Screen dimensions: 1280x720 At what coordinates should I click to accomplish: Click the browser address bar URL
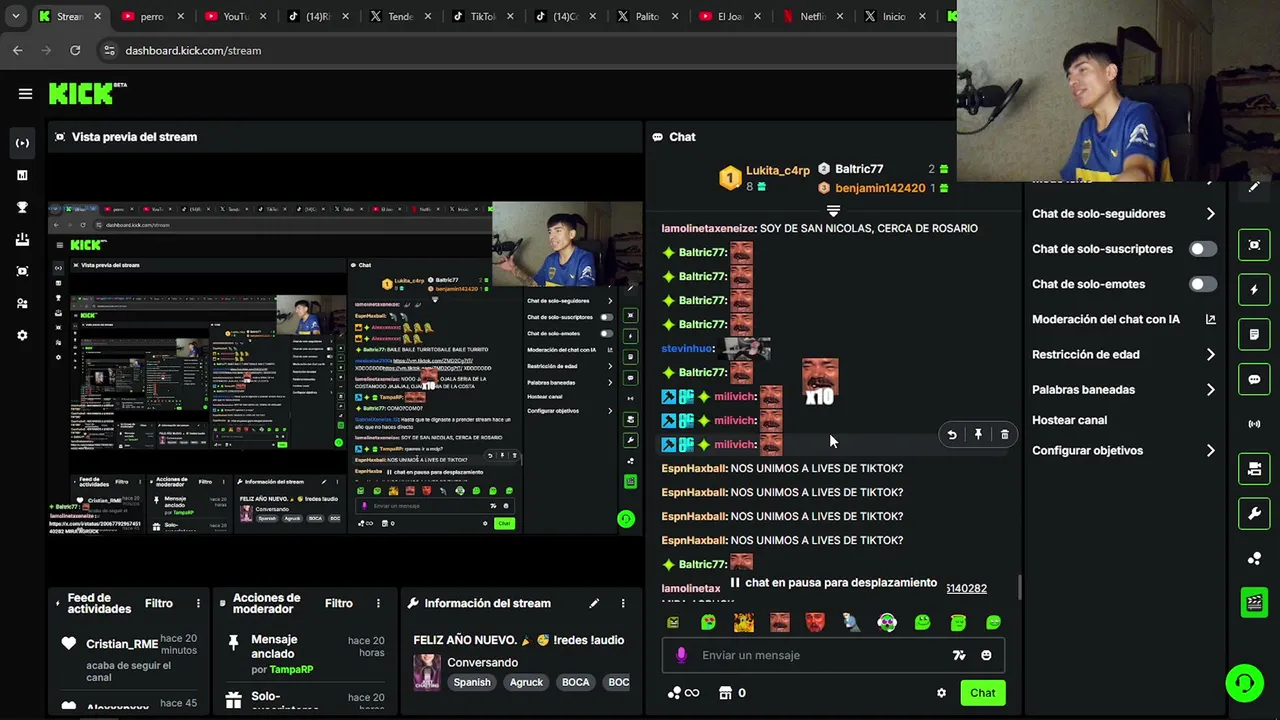click(x=193, y=50)
